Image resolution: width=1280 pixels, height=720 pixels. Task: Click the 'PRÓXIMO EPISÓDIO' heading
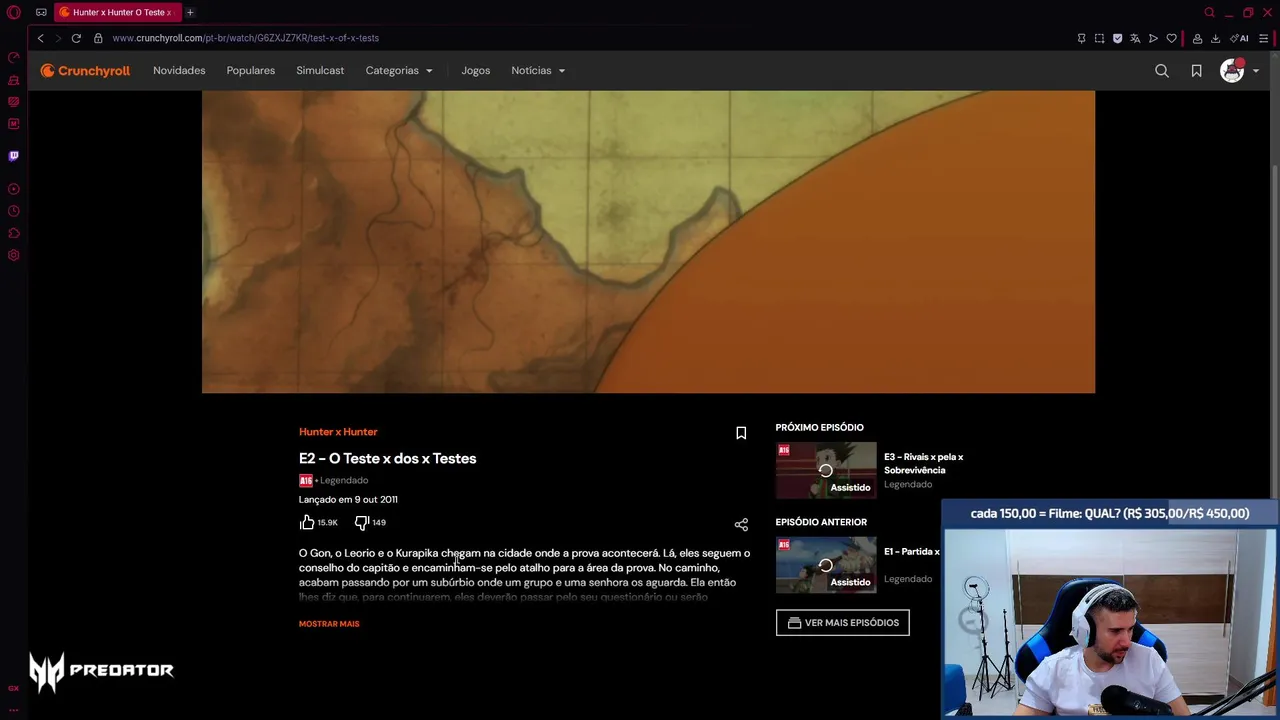[x=820, y=428]
